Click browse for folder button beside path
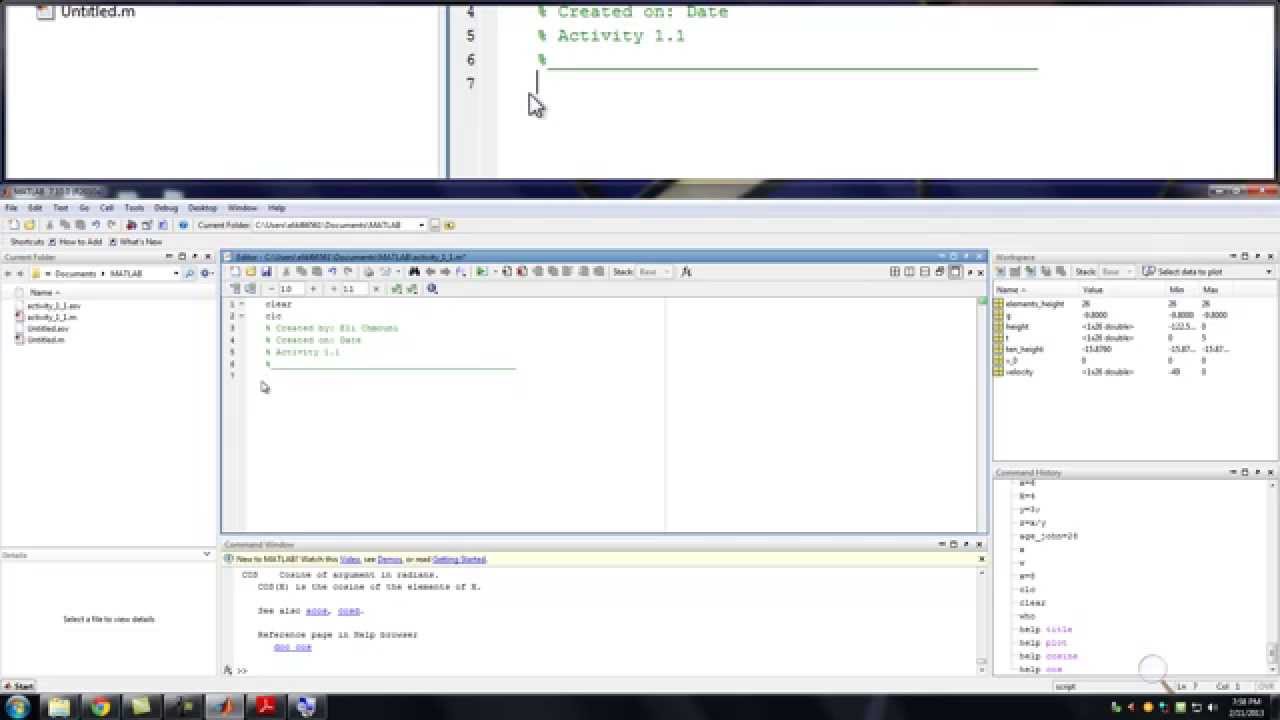 point(435,225)
